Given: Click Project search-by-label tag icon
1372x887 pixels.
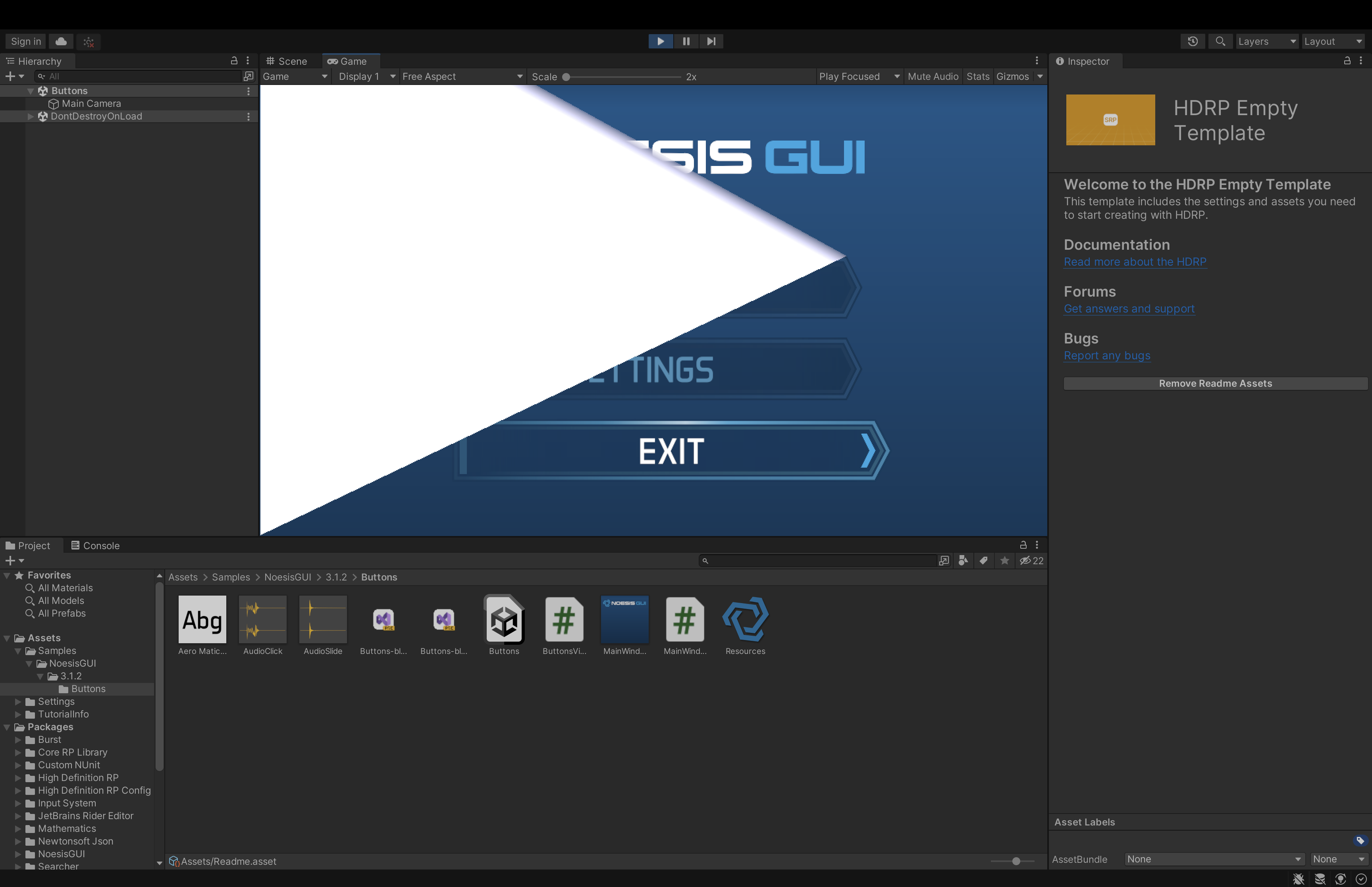Looking at the screenshot, I should (x=984, y=560).
